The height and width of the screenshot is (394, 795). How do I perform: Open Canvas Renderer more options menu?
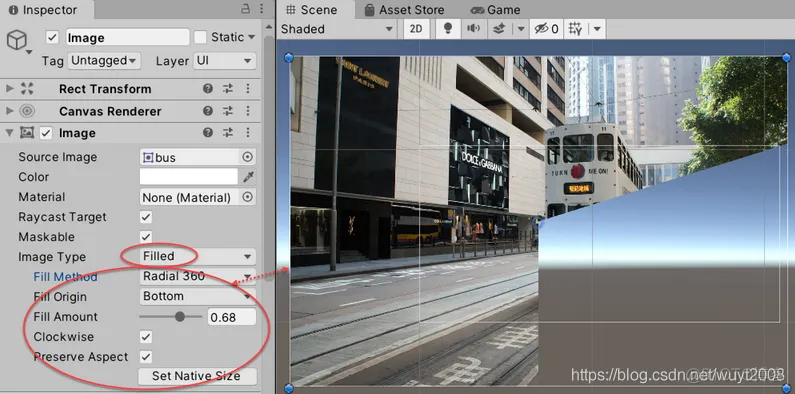248,111
